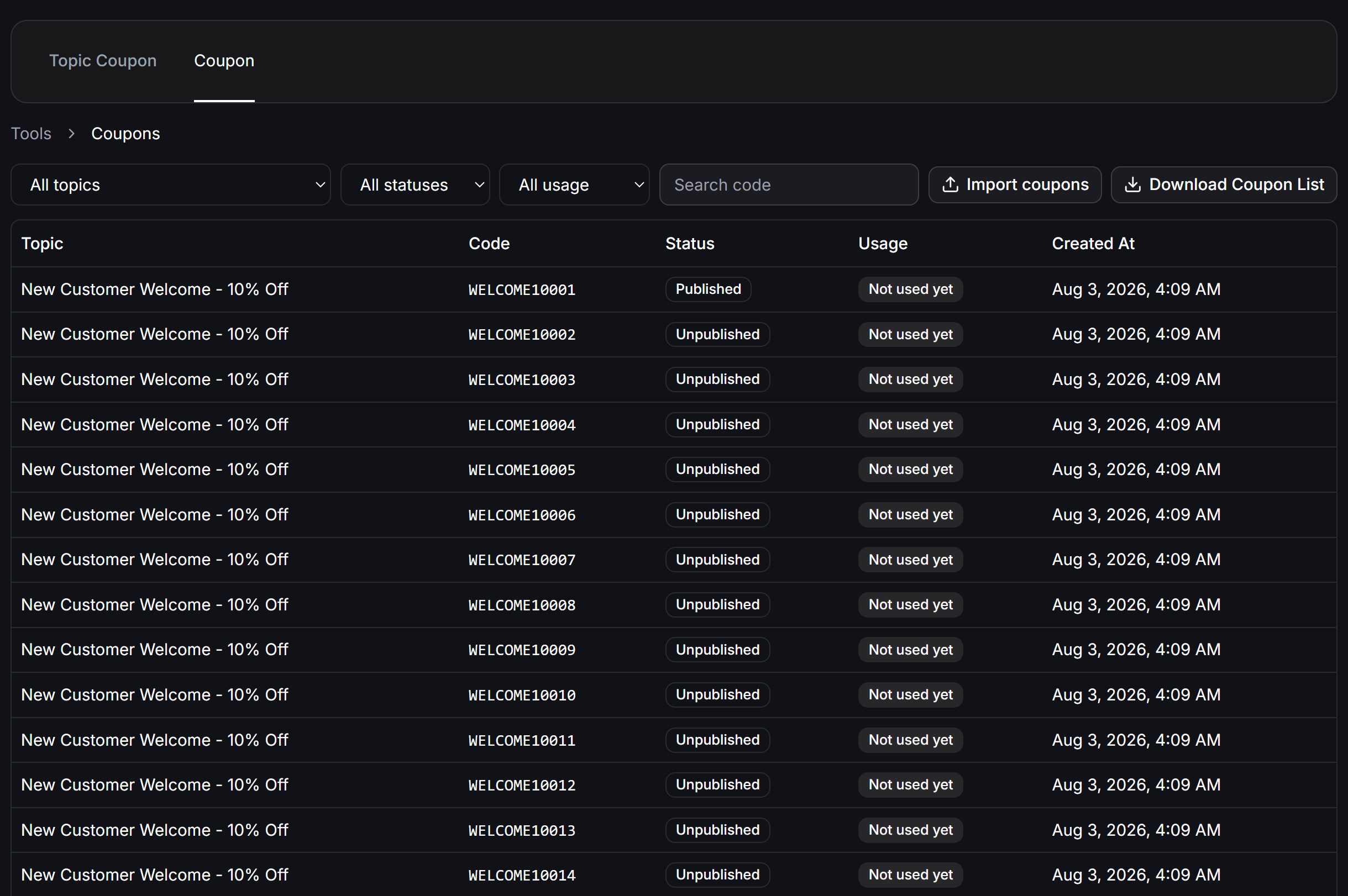
Task: Click the code WELCOME10011
Action: 522,740
